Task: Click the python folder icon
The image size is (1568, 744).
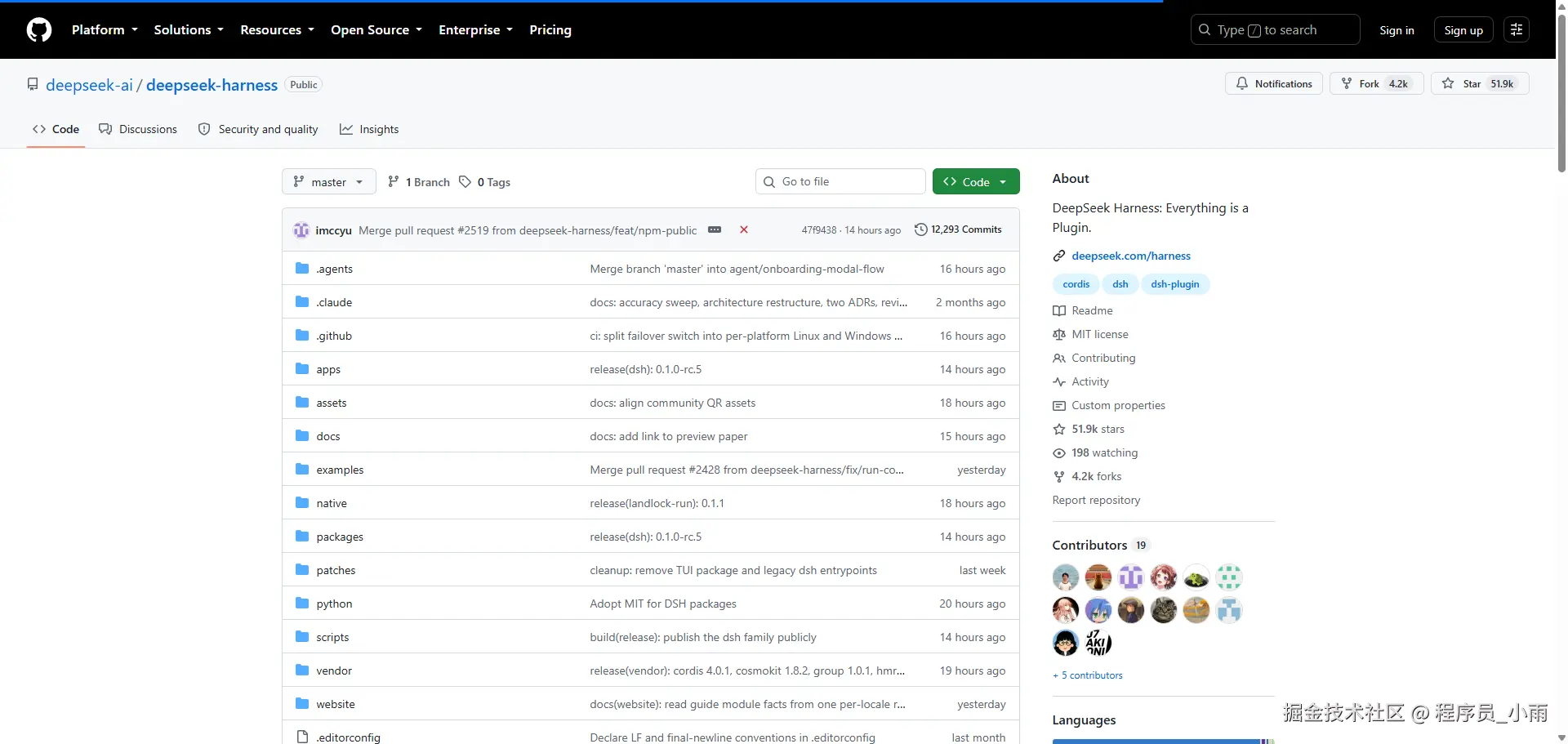Action: (302, 604)
